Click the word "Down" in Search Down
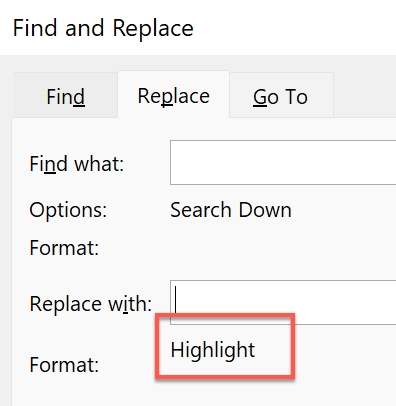 click(265, 210)
